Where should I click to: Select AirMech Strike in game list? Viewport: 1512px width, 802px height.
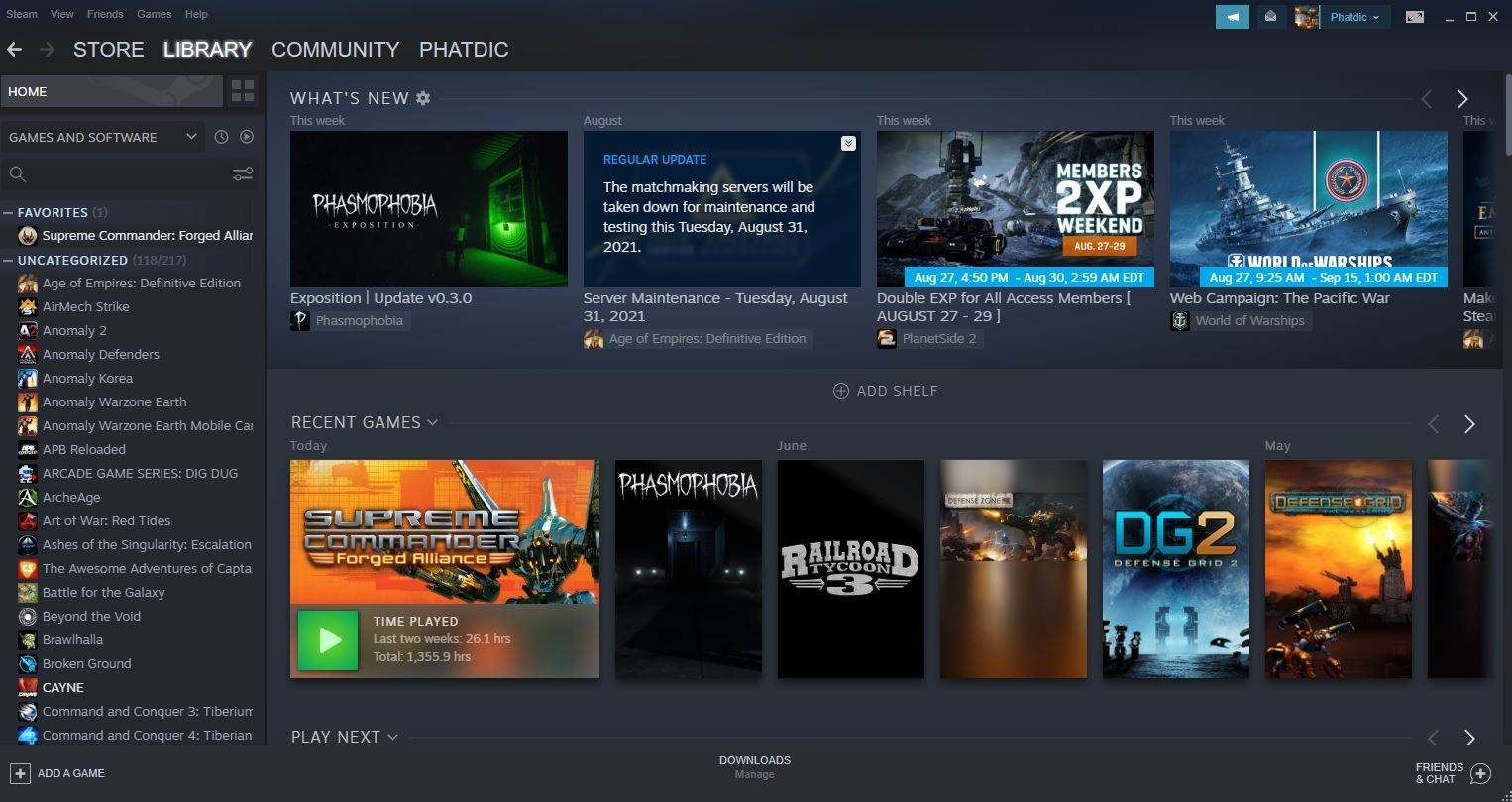86,306
